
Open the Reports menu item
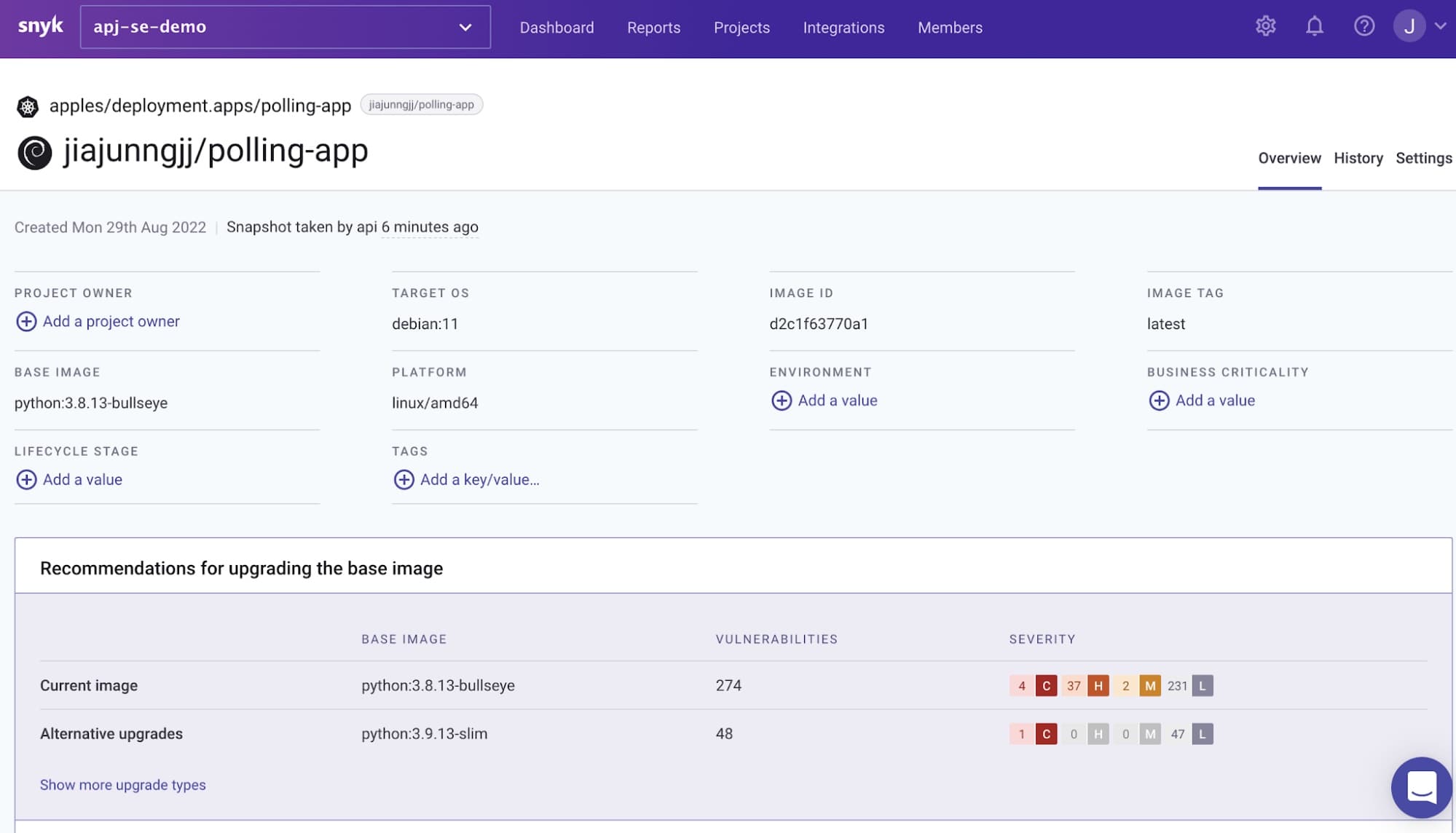(x=654, y=27)
